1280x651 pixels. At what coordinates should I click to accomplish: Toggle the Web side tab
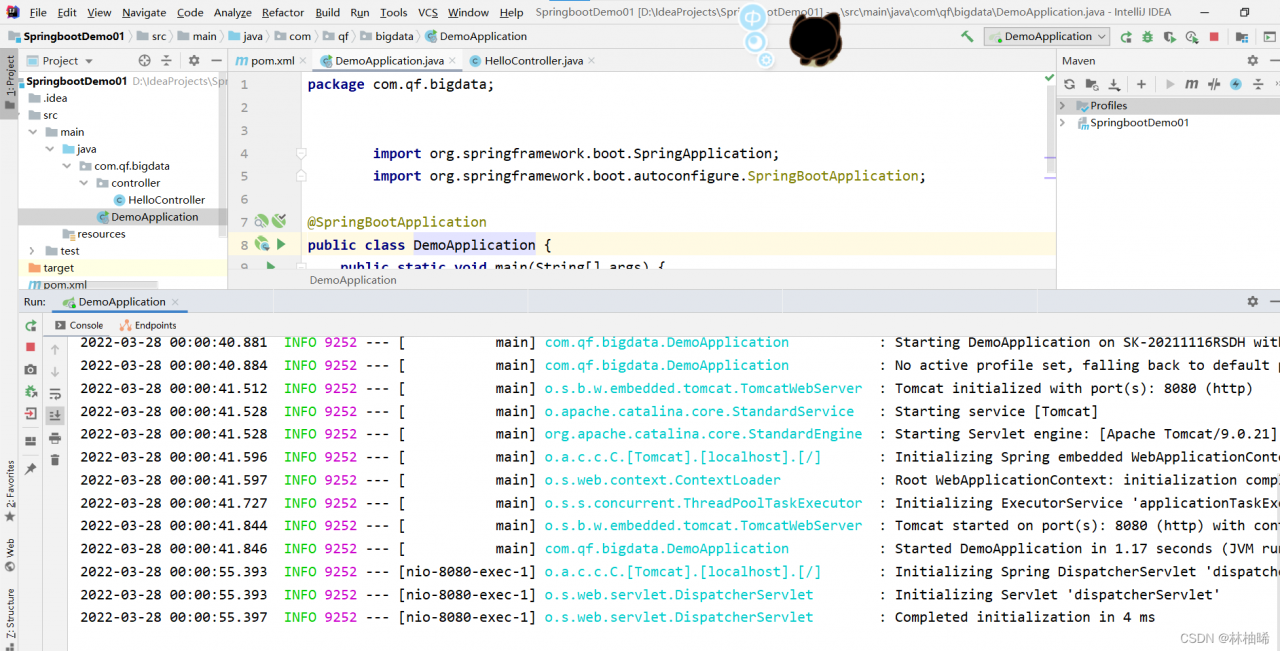(9, 553)
